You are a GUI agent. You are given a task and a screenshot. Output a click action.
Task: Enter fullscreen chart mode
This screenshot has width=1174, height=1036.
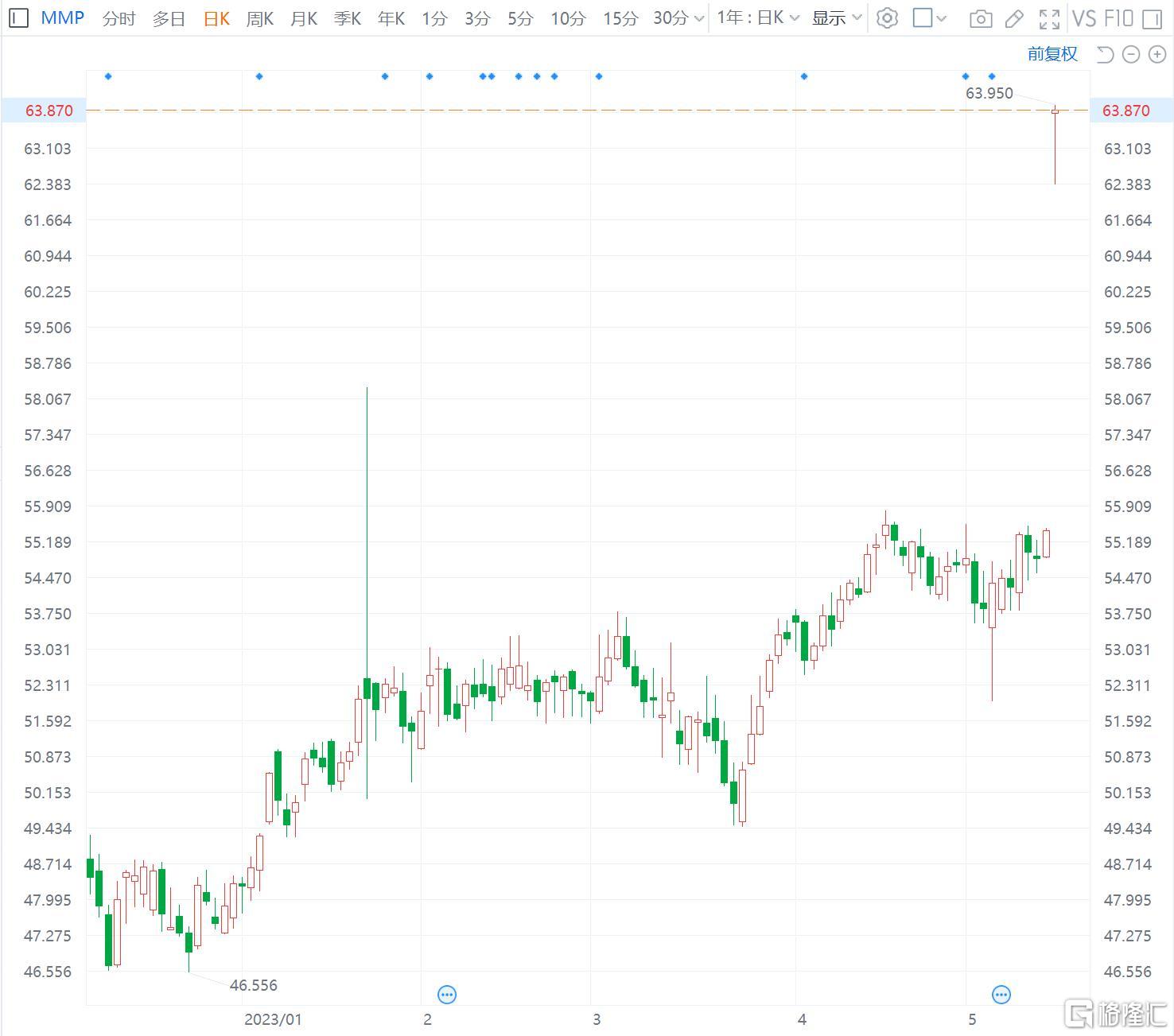pos(1050,18)
